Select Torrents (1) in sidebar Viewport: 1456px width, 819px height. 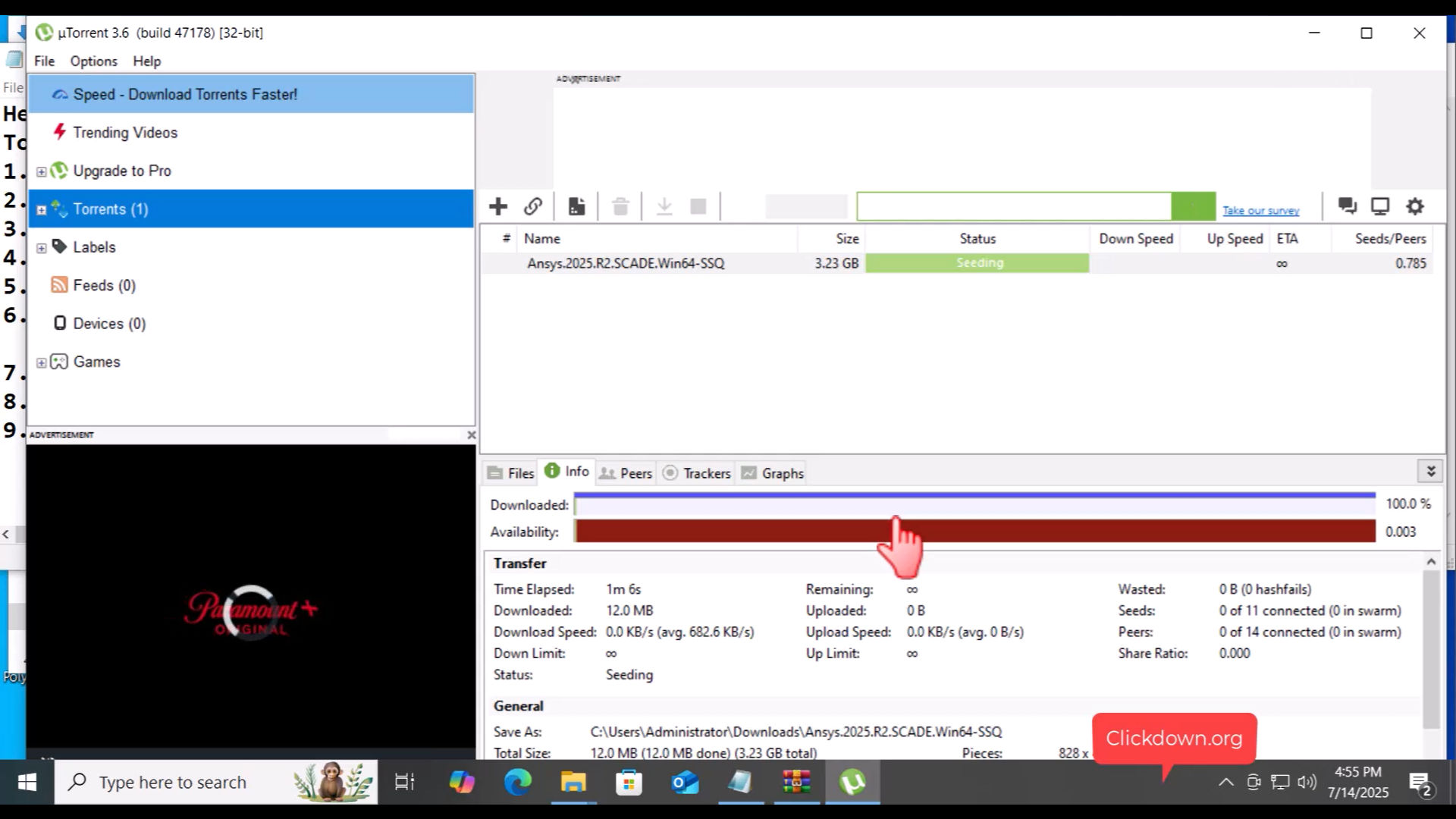pos(251,209)
